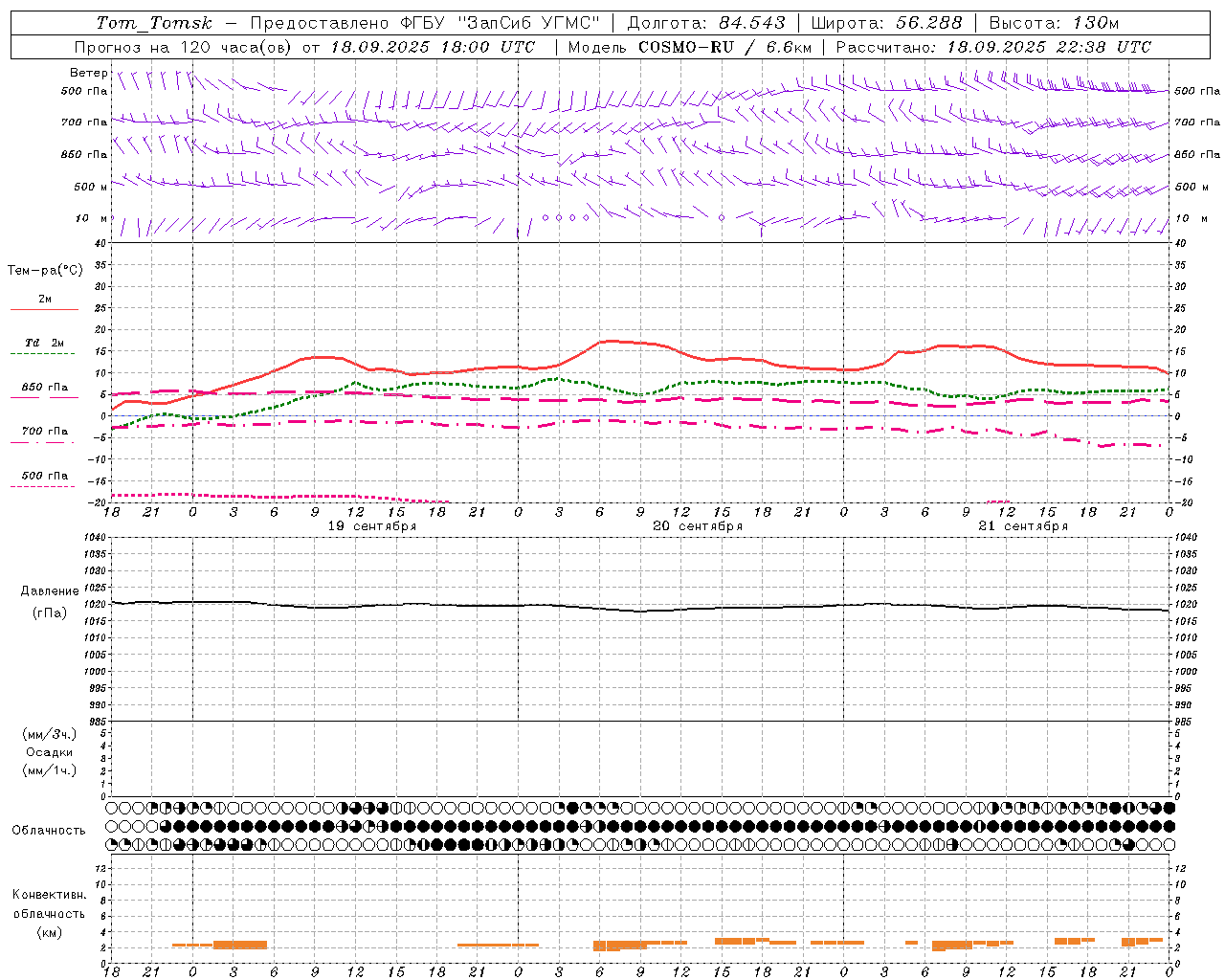
Task: Click the solid line sample under 2м legend
Action: pyautogui.click(x=44, y=310)
